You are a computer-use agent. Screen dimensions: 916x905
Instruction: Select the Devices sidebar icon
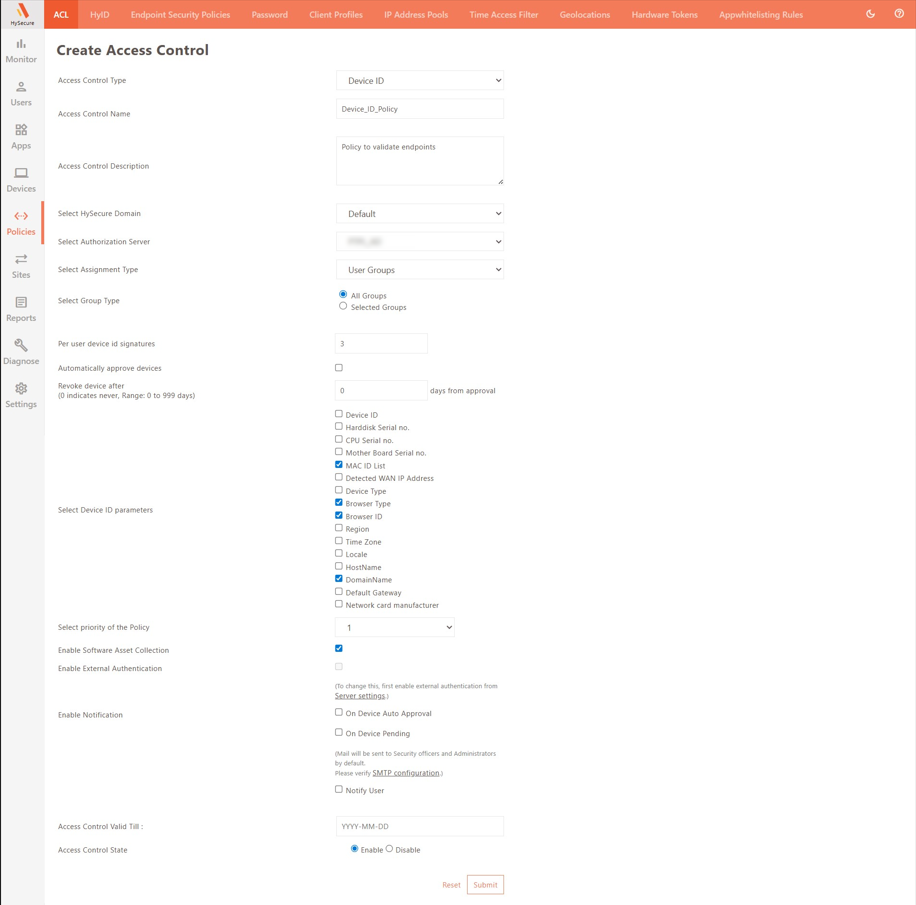21,179
